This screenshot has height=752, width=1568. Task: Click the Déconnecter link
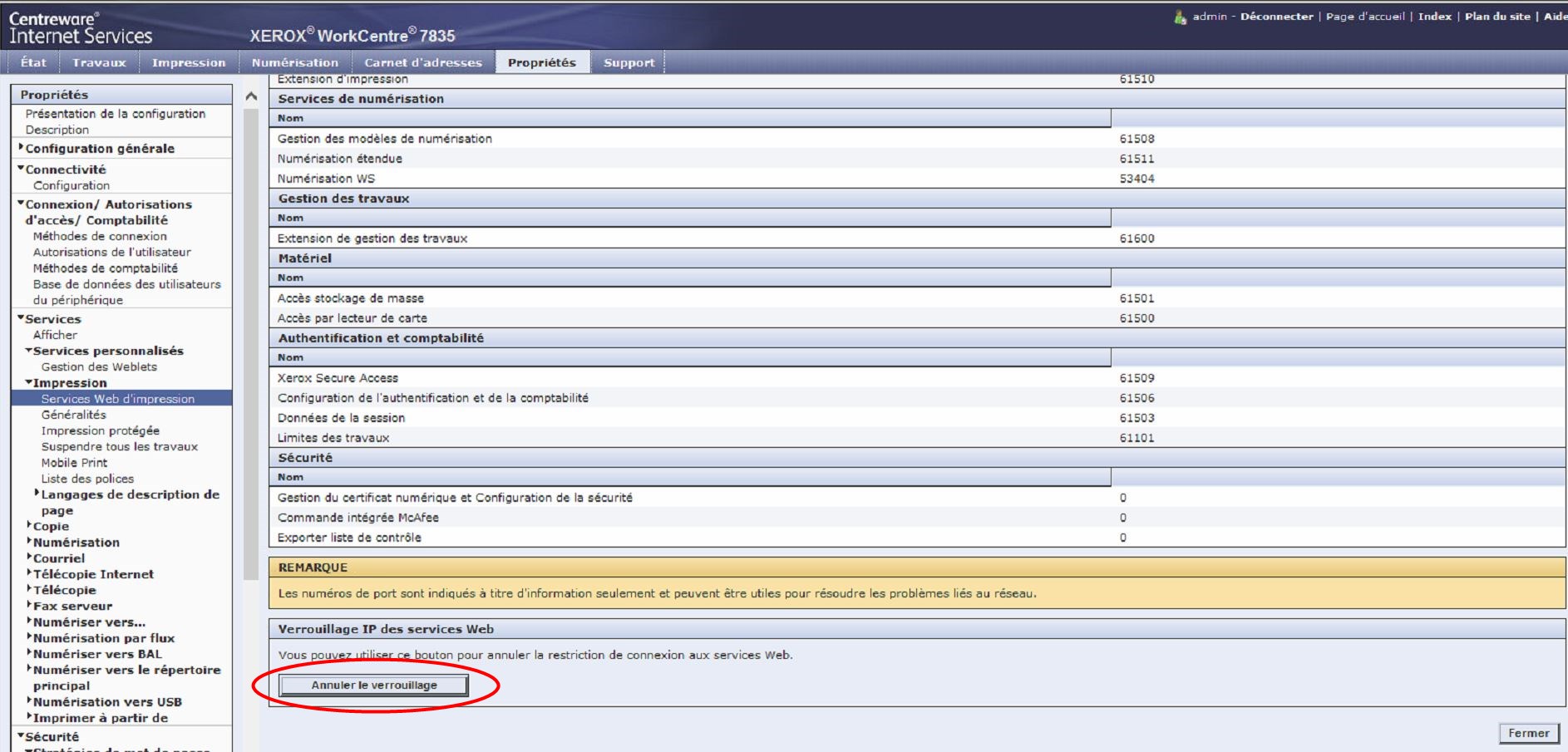1276,17
